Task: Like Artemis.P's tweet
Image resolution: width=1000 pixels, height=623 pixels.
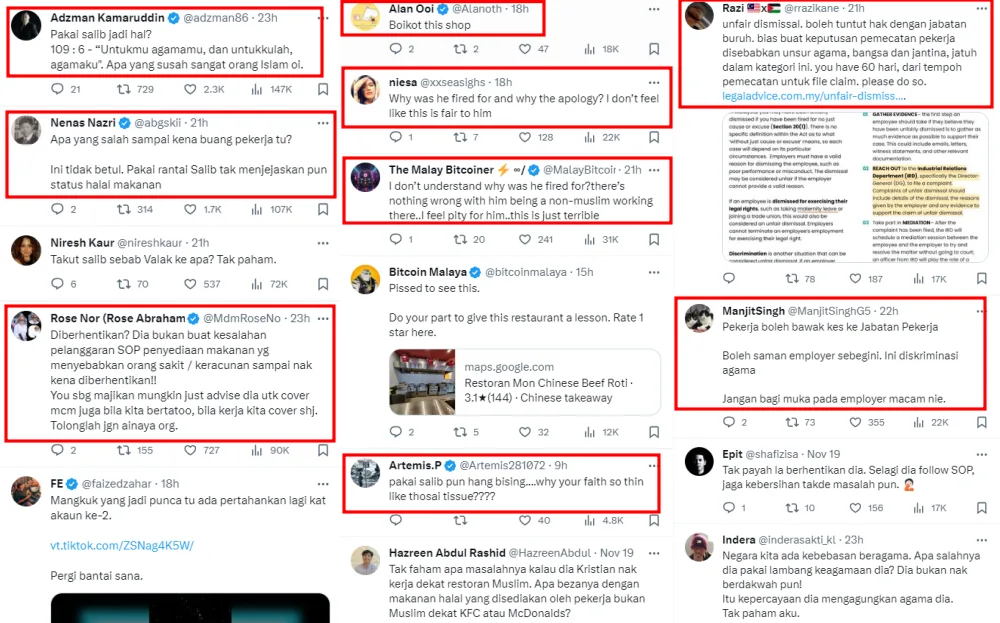Action: click(x=525, y=520)
